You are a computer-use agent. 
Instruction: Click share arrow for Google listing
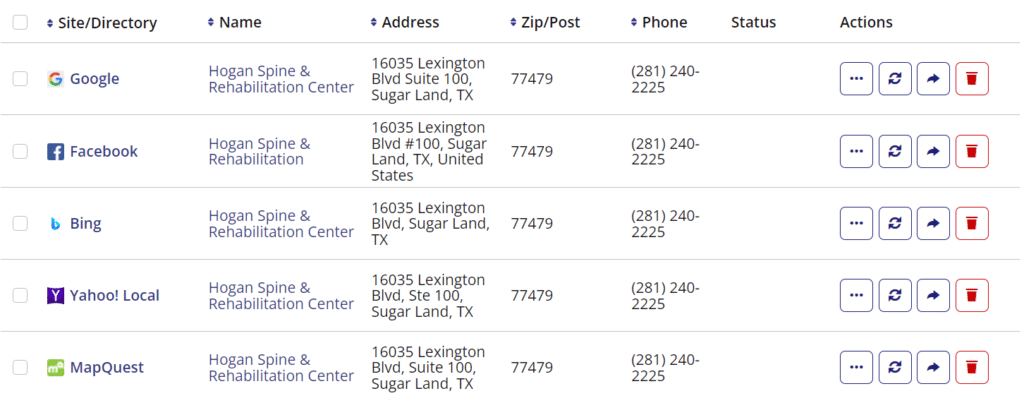(933, 79)
